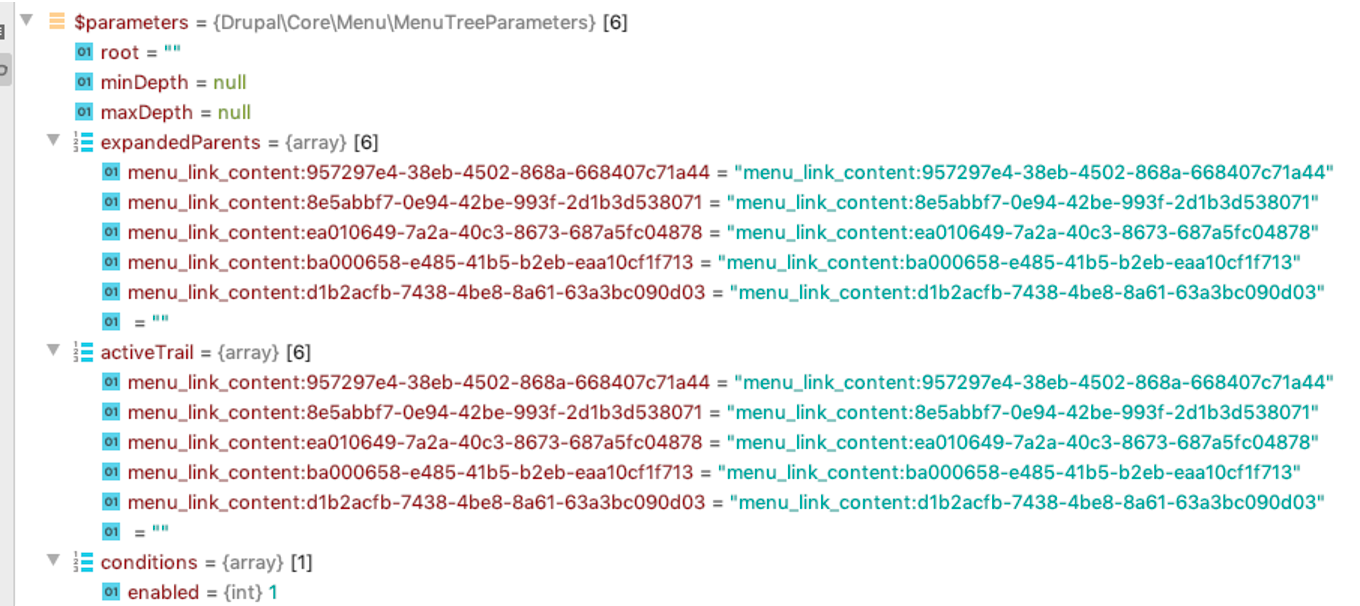Click the field icon beside enabled
This screenshot has height=606, width=1360.
111,592
